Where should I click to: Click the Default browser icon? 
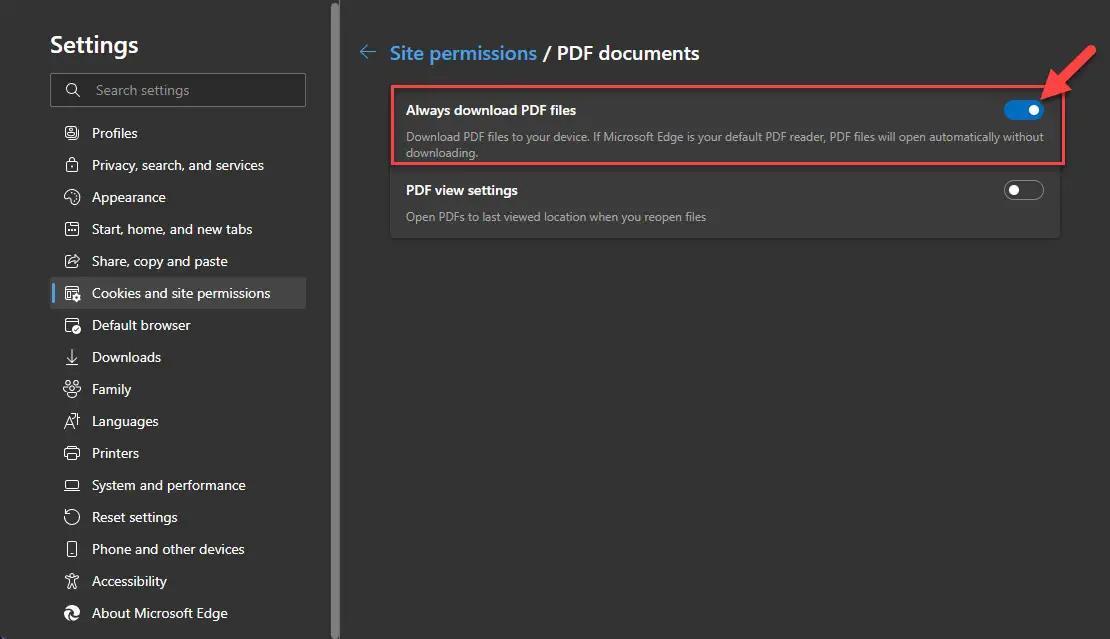(71, 325)
